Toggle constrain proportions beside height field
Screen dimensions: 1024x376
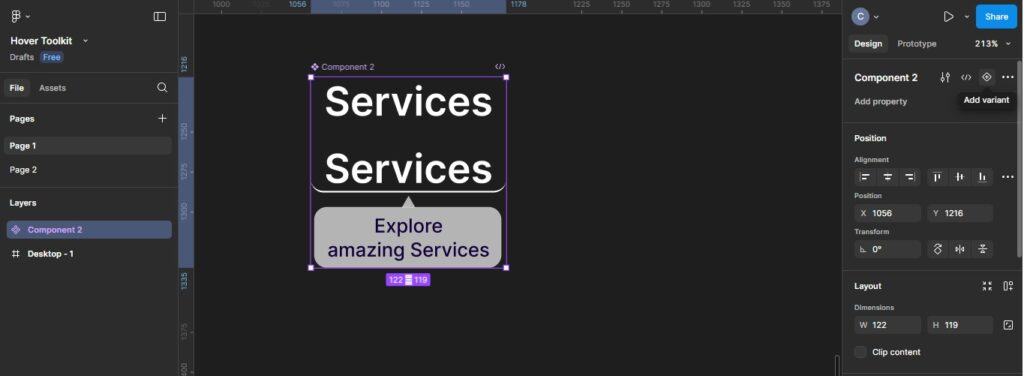tap(1008, 324)
